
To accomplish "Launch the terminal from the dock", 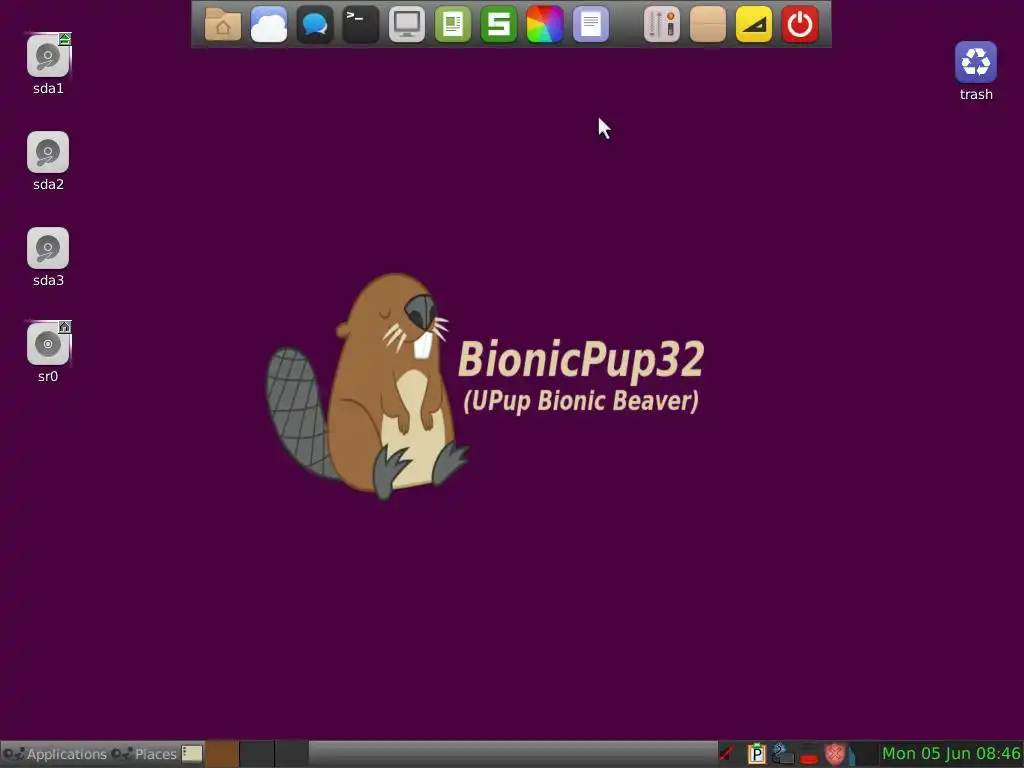I will [360, 25].
